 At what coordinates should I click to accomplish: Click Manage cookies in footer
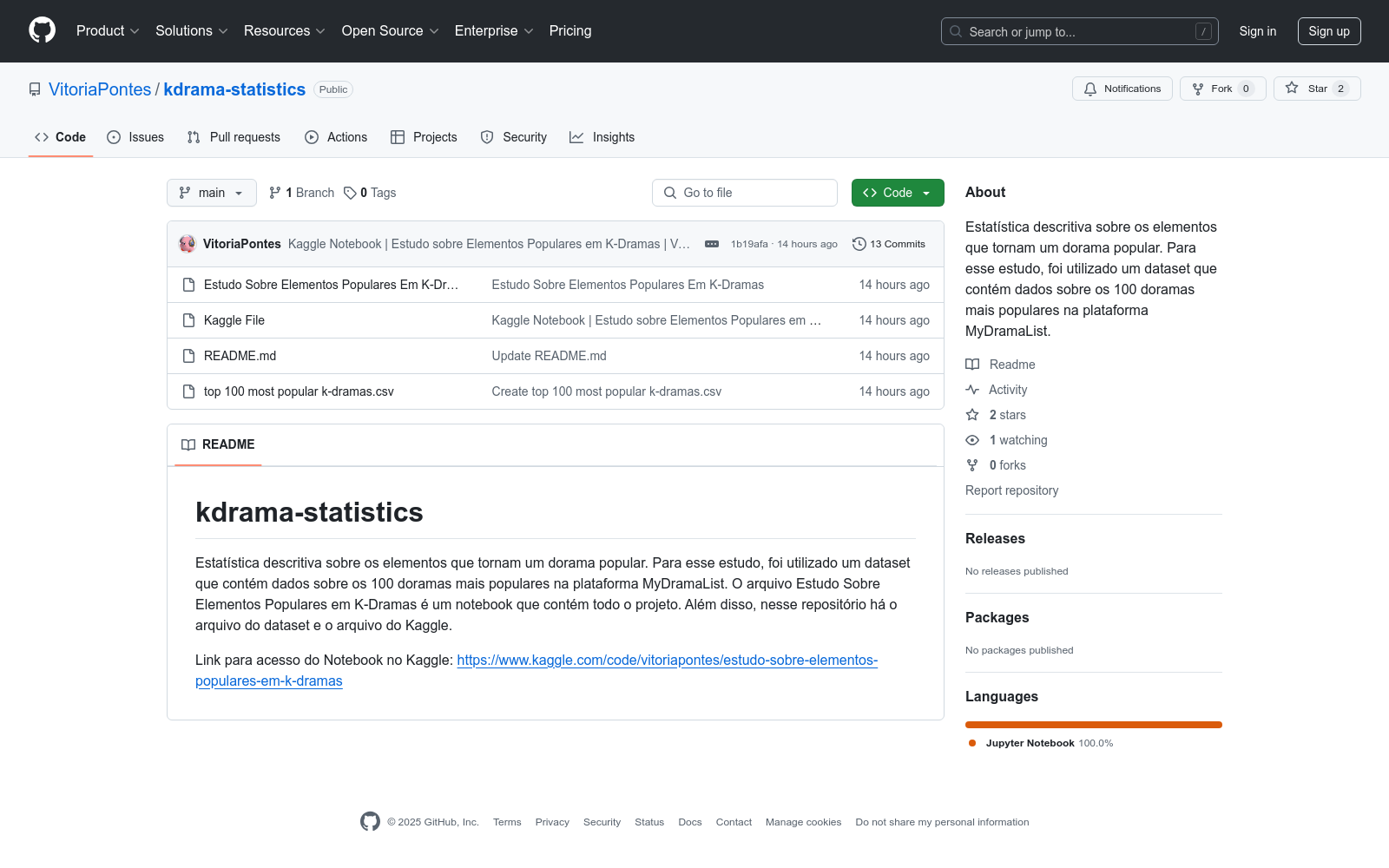[803, 822]
